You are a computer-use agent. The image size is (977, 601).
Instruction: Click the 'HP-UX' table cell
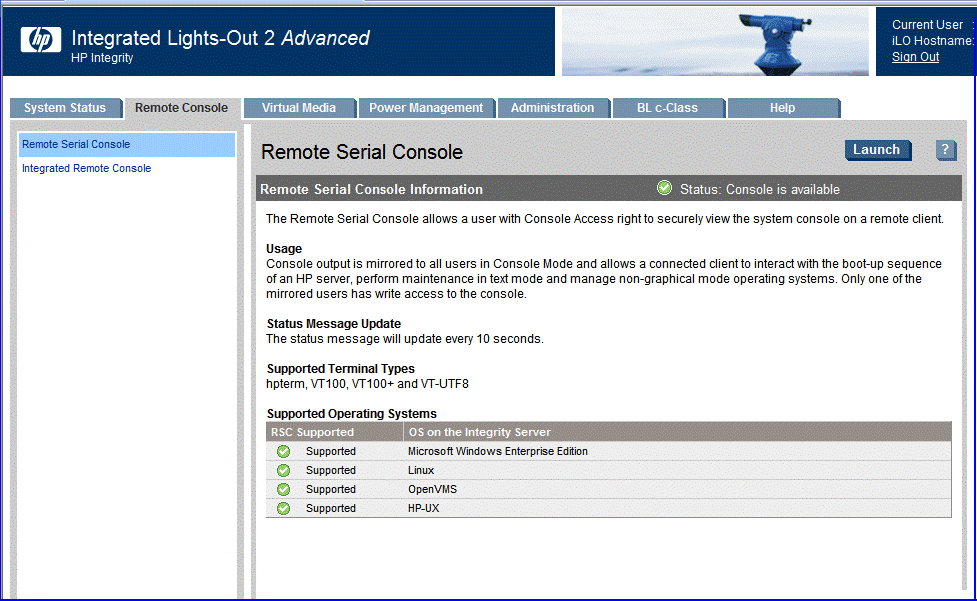point(424,508)
